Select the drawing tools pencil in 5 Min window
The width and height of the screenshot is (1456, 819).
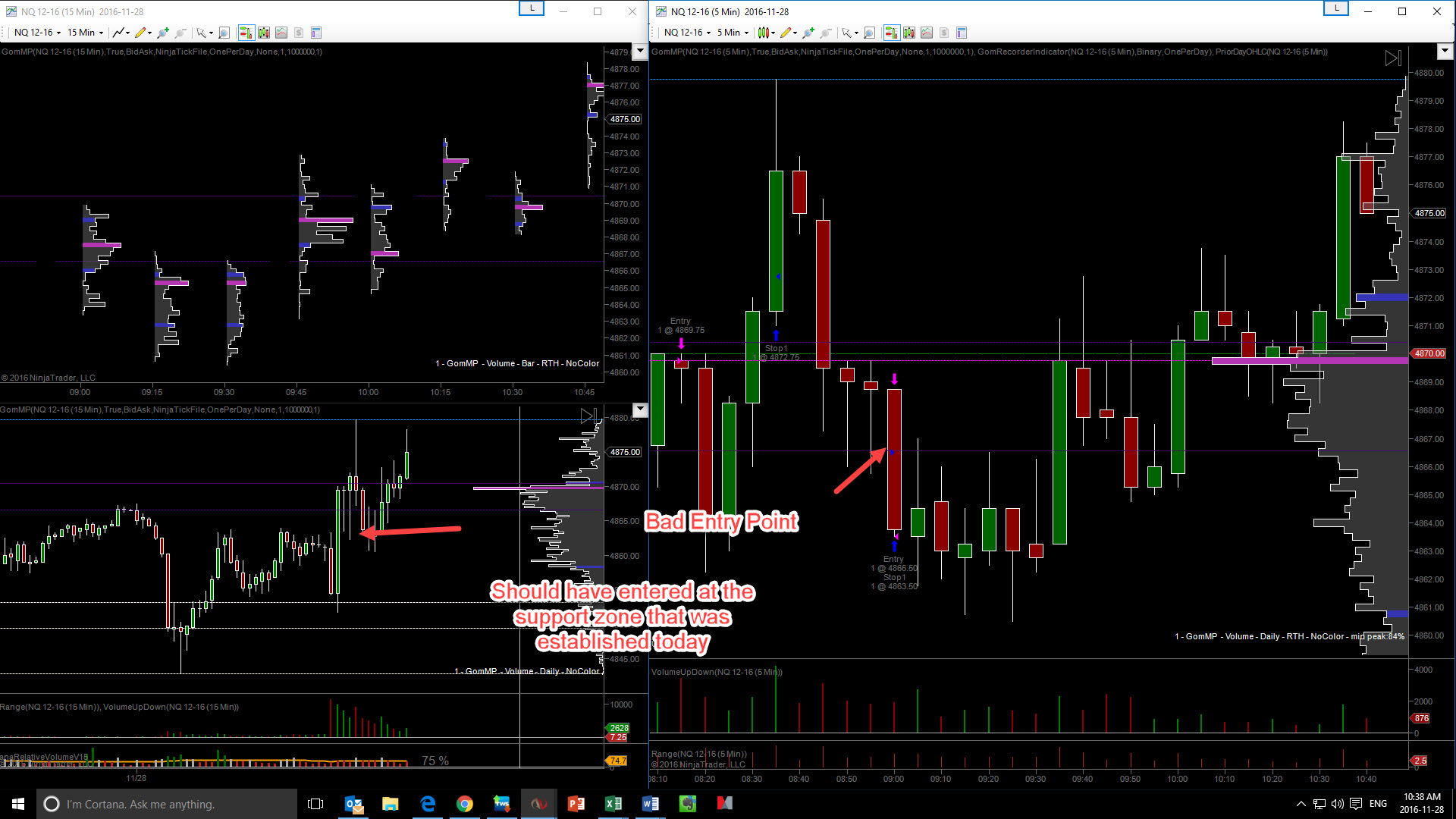coord(786,33)
